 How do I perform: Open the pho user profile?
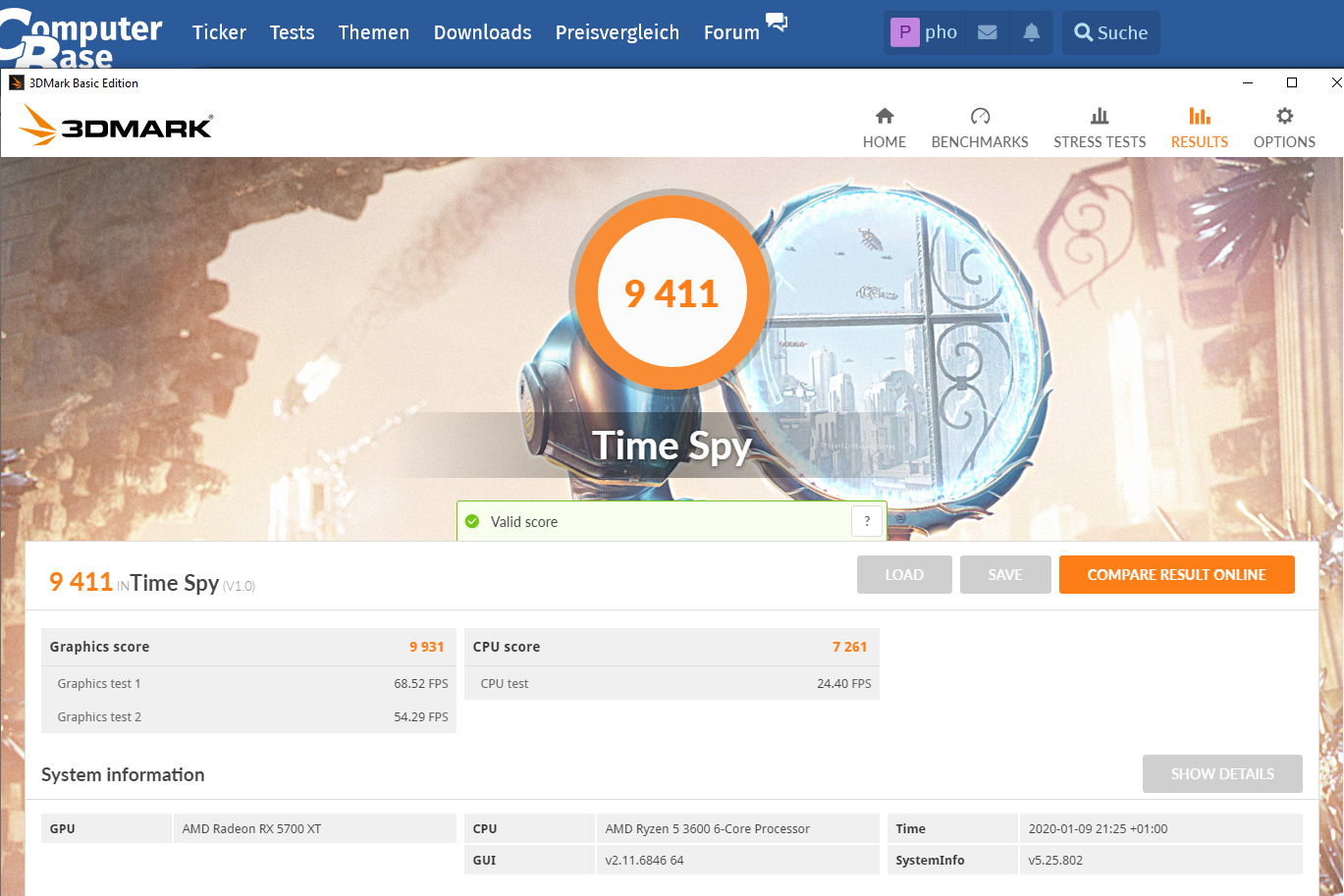click(x=925, y=32)
